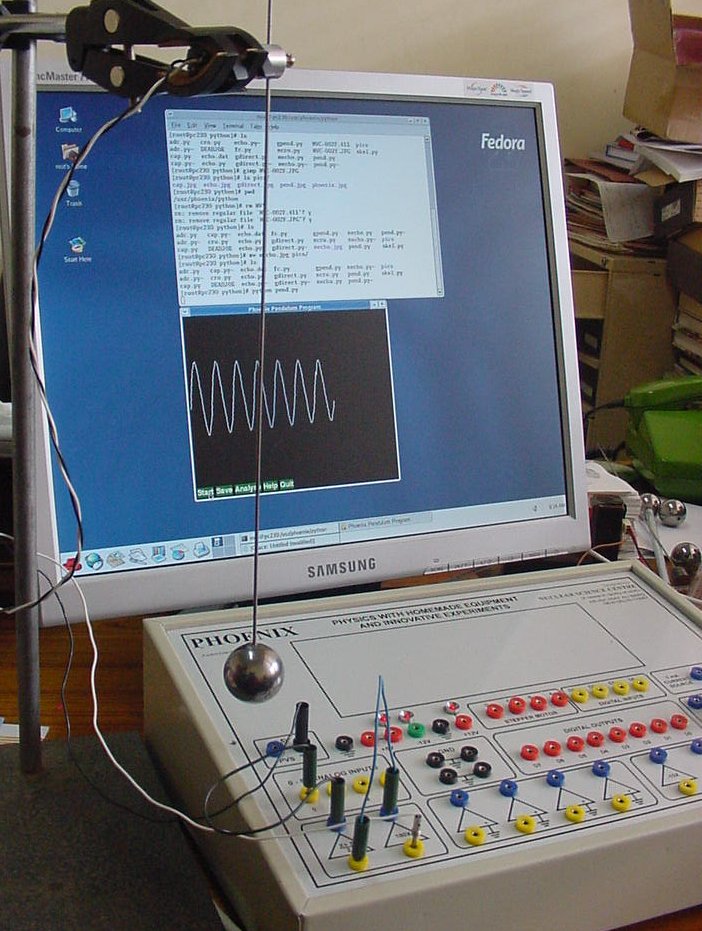Launch the email client panel icon
702x931 pixels.
pos(115,558)
